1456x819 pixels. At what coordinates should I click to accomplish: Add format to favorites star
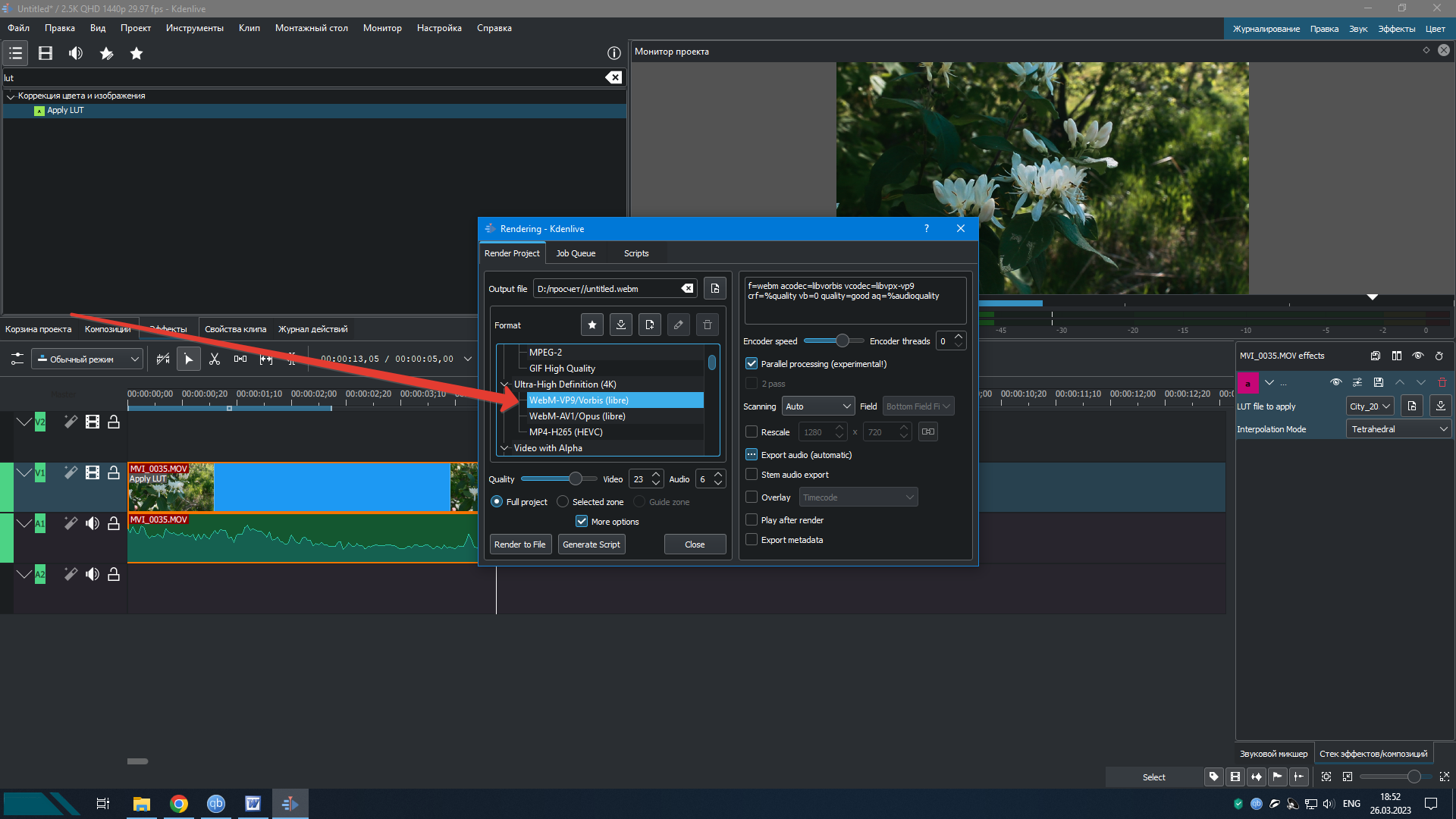point(592,325)
